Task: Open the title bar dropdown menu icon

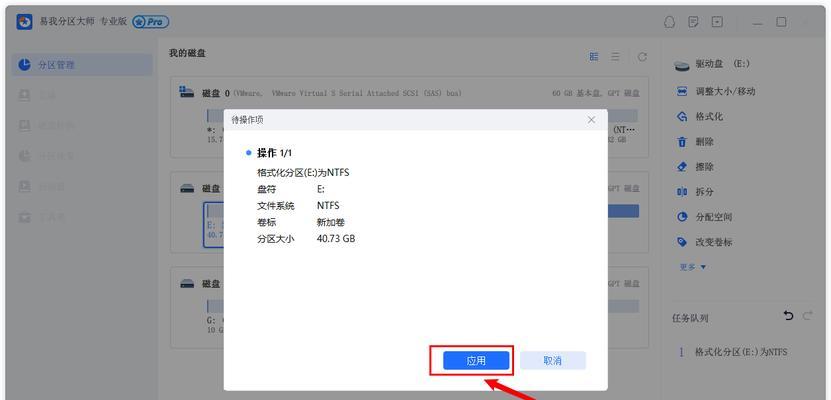Action: click(717, 22)
